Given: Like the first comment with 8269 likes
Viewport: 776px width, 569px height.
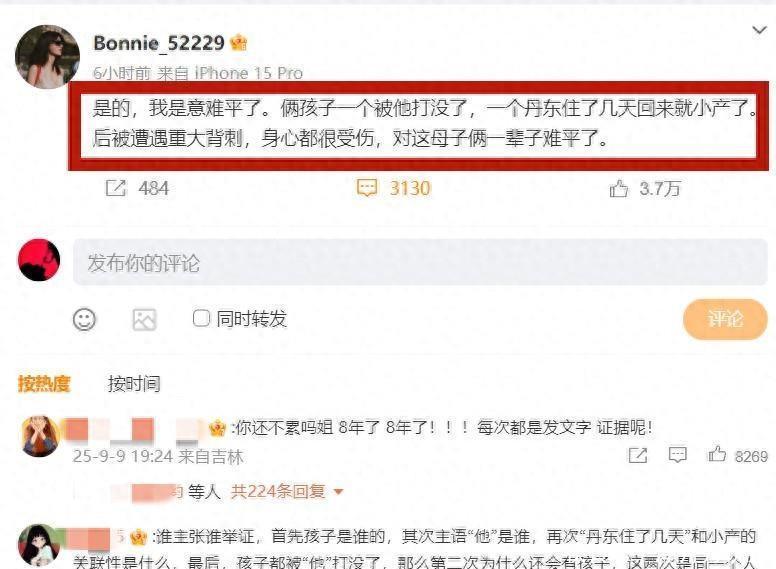Looking at the screenshot, I should coord(717,454).
